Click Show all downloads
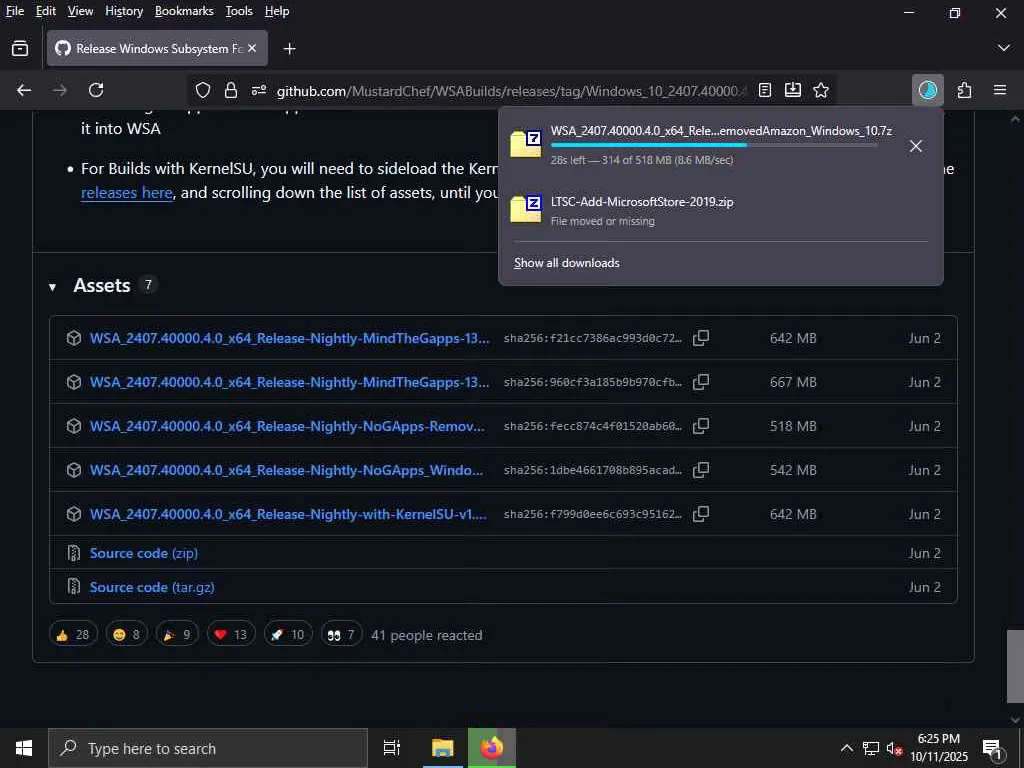Viewport: 1024px width, 768px height. [567, 263]
